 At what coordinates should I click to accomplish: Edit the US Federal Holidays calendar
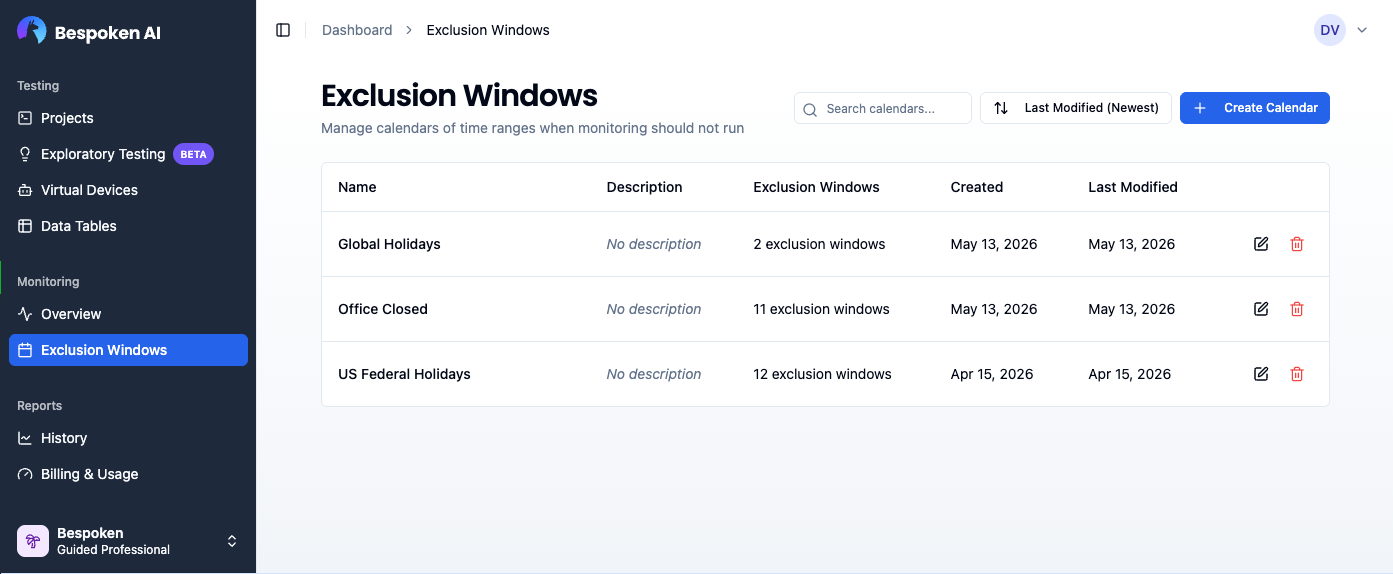coord(1261,374)
